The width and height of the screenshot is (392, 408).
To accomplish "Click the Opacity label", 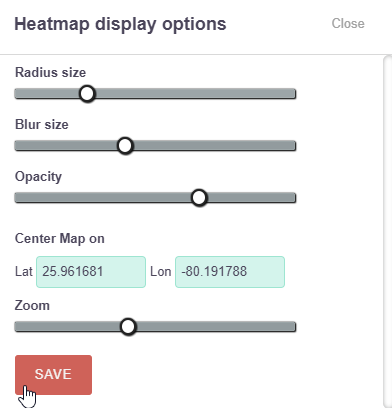I will point(38,177).
